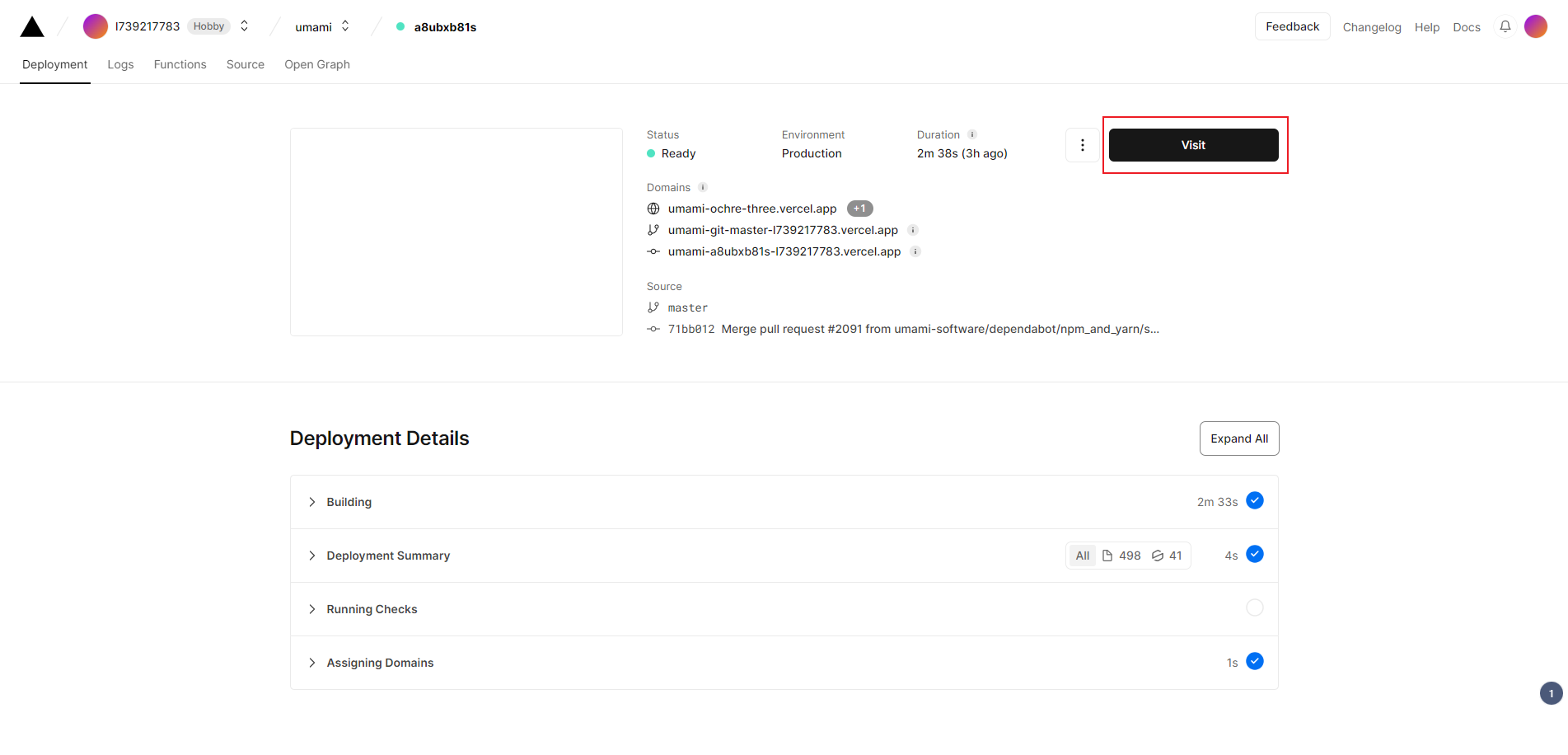Click the 2m 33s build time

(1217, 502)
